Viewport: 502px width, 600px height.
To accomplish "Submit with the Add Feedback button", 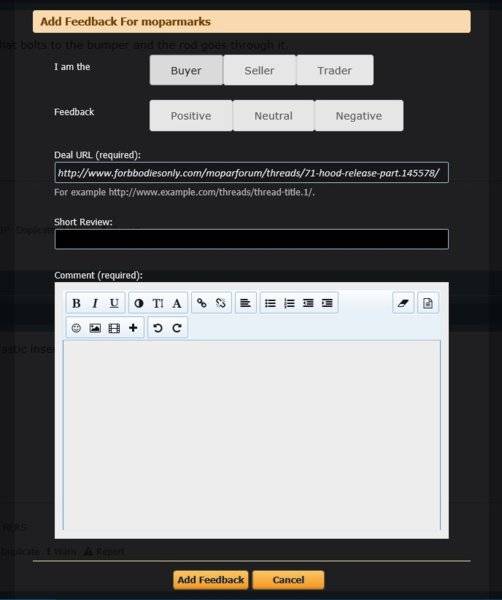I will (x=211, y=580).
